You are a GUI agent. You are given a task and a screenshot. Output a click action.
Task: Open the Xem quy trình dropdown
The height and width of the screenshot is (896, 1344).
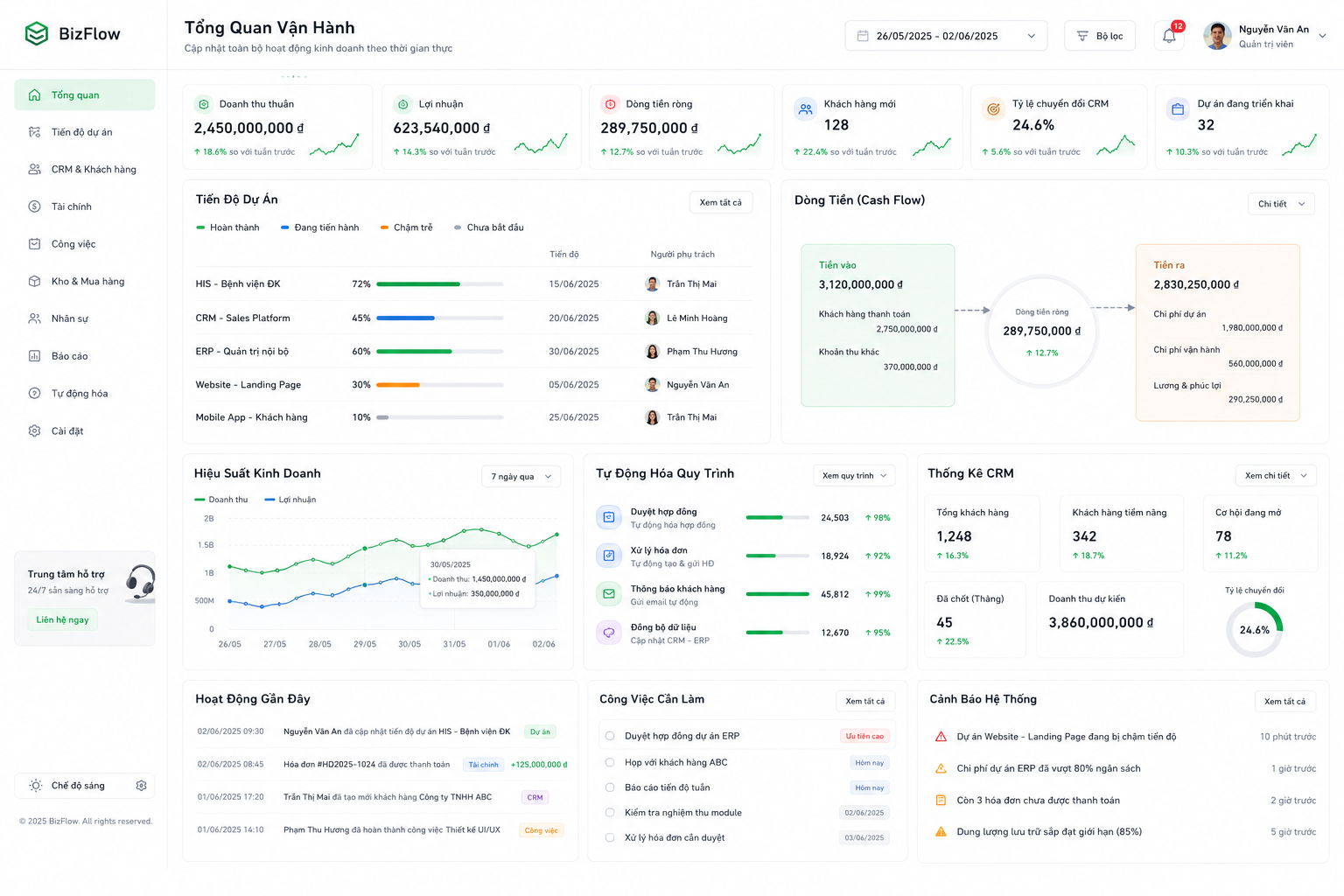(x=854, y=476)
